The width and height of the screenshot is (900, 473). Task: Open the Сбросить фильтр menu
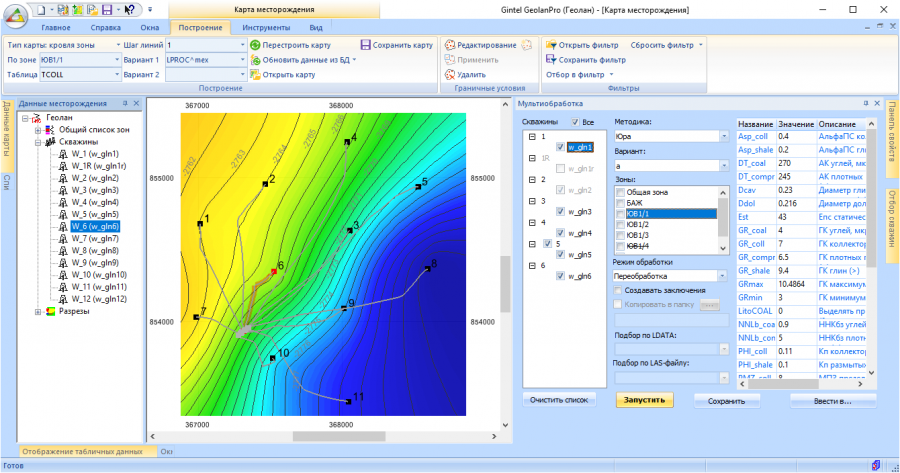click(x=666, y=45)
